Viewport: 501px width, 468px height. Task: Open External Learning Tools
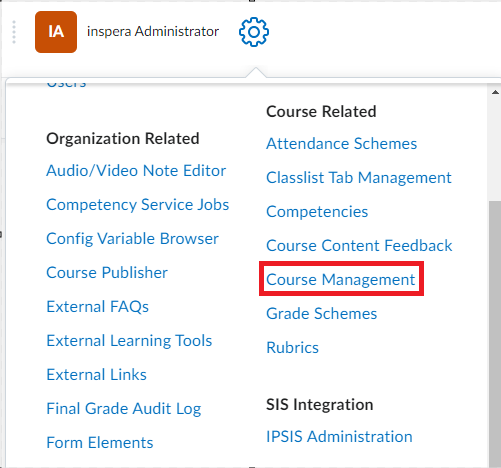(x=129, y=341)
